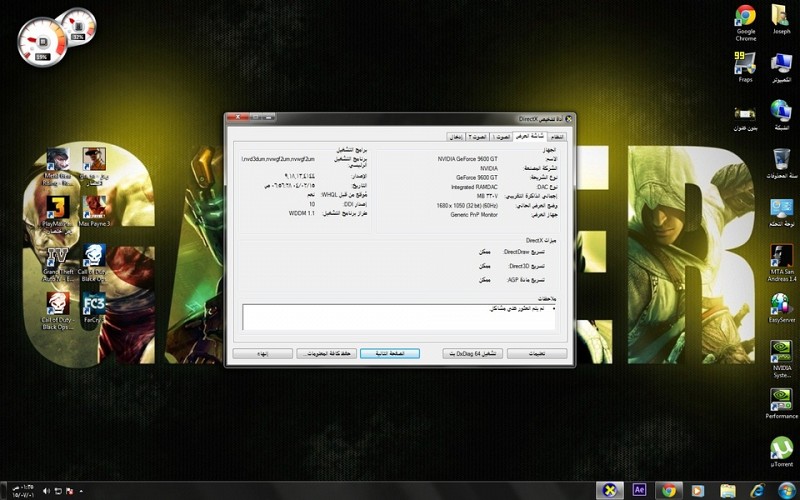
Task: Select the WDDM 1.1 driver model value
Action: point(302,213)
